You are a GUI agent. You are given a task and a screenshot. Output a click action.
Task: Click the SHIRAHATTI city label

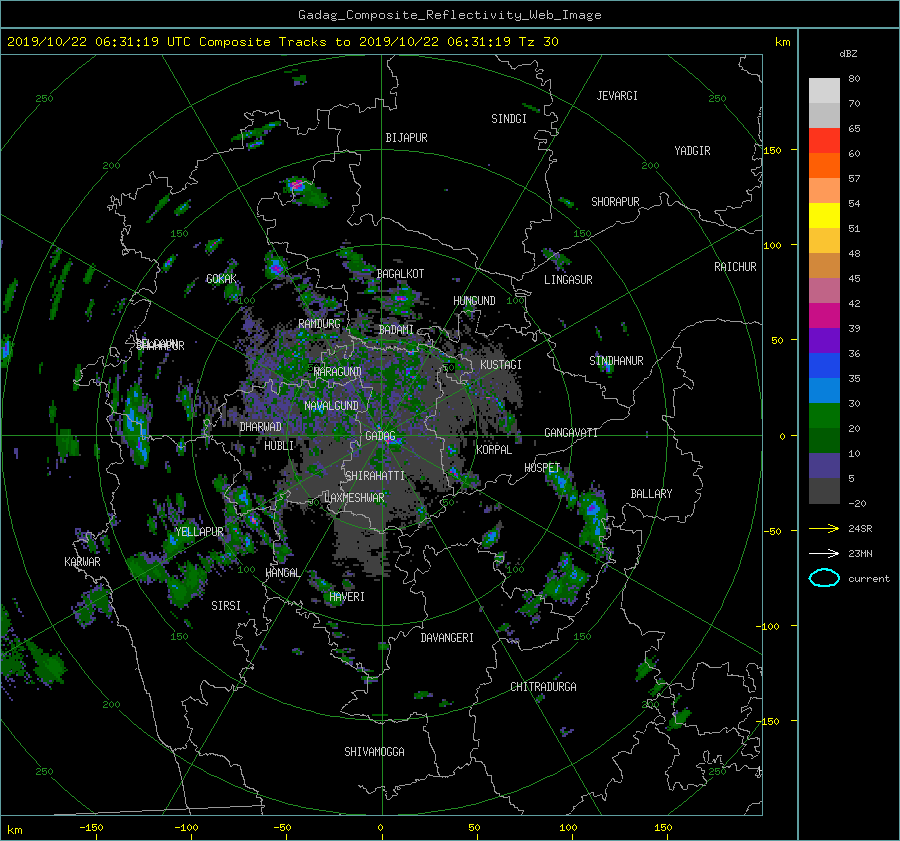[375, 476]
